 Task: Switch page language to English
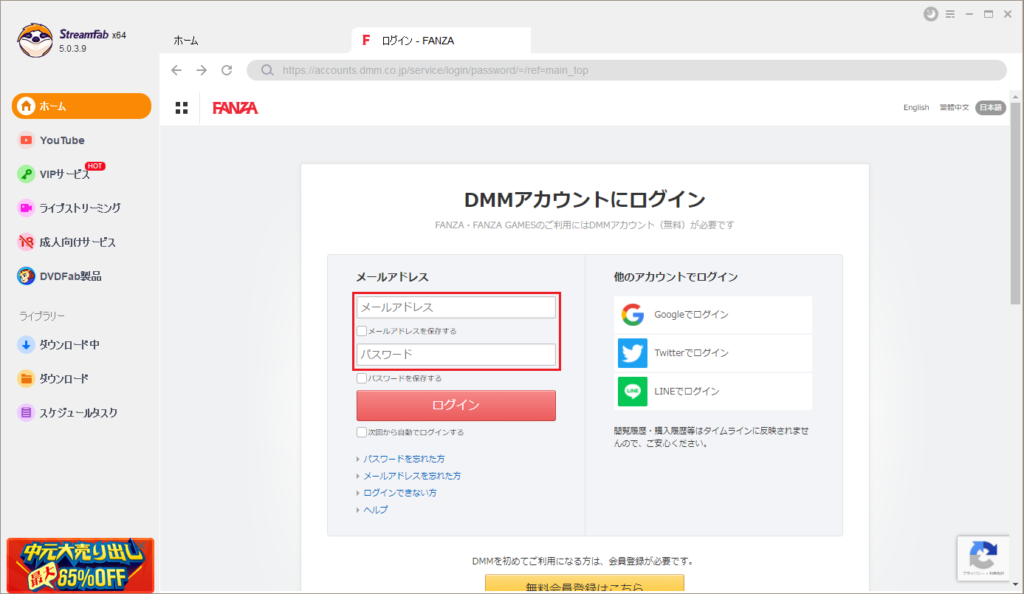tap(916, 108)
